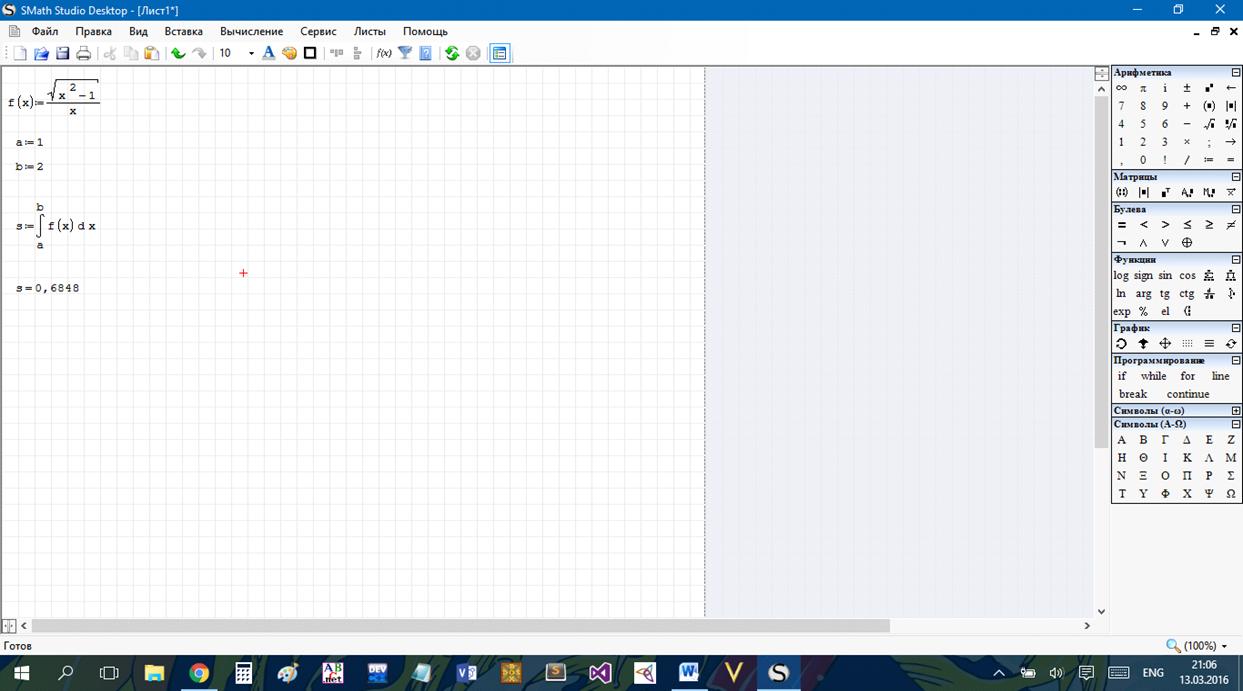Click the Undo arrow in the toolbar

click(x=178, y=53)
